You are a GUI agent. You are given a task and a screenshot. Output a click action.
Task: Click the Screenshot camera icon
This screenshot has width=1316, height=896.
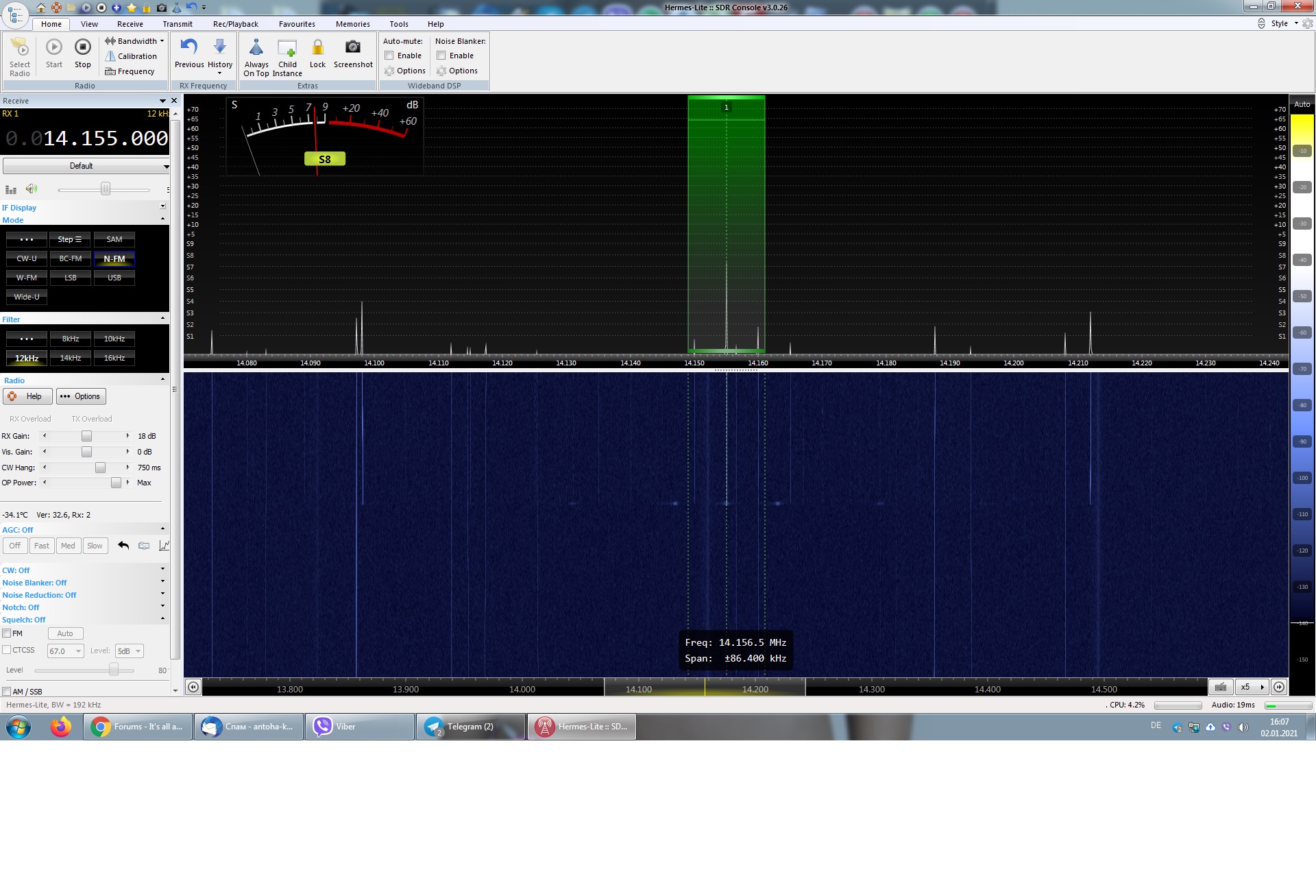(x=352, y=48)
